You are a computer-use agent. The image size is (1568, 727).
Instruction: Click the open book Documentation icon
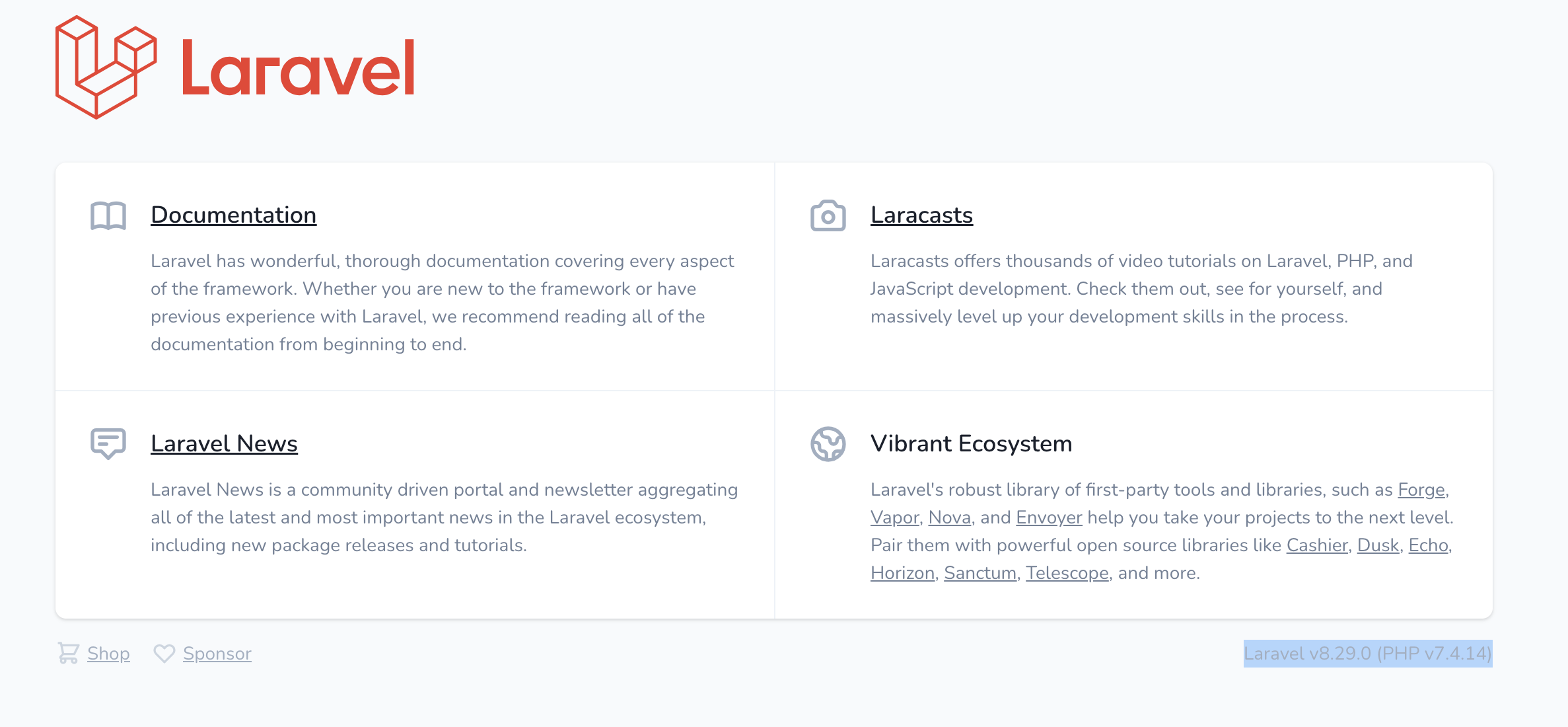coord(108,216)
